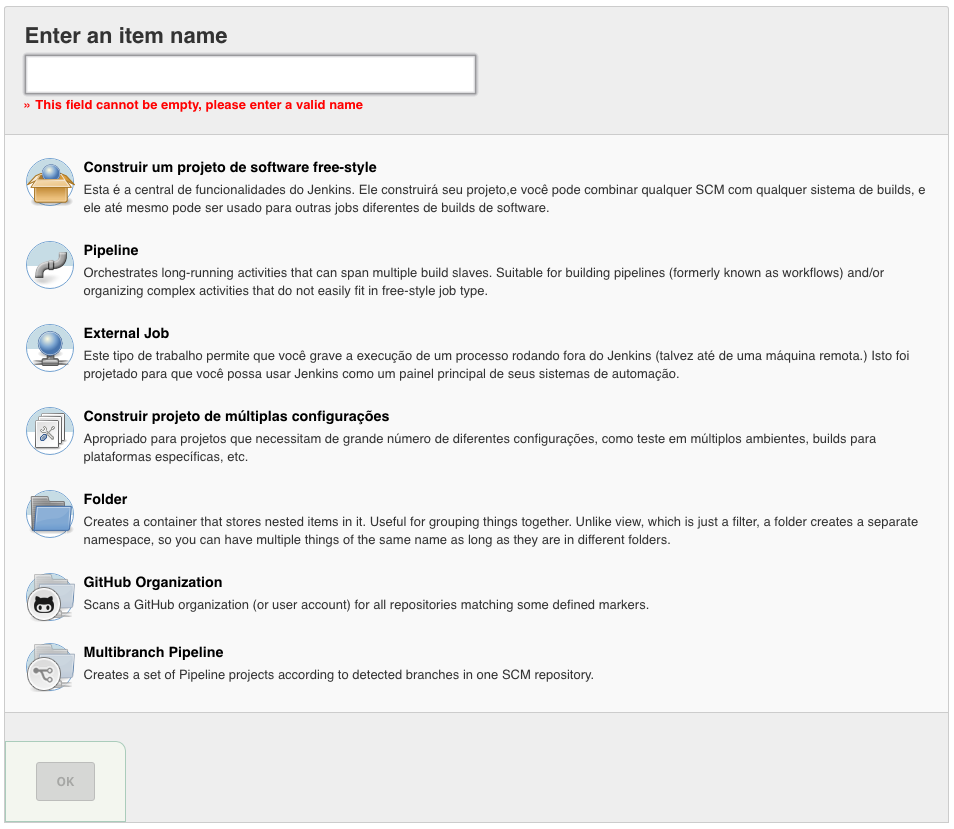Click the Multibranch Pipeline branch icon
Screen dimensions: 954x829
(50, 667)
